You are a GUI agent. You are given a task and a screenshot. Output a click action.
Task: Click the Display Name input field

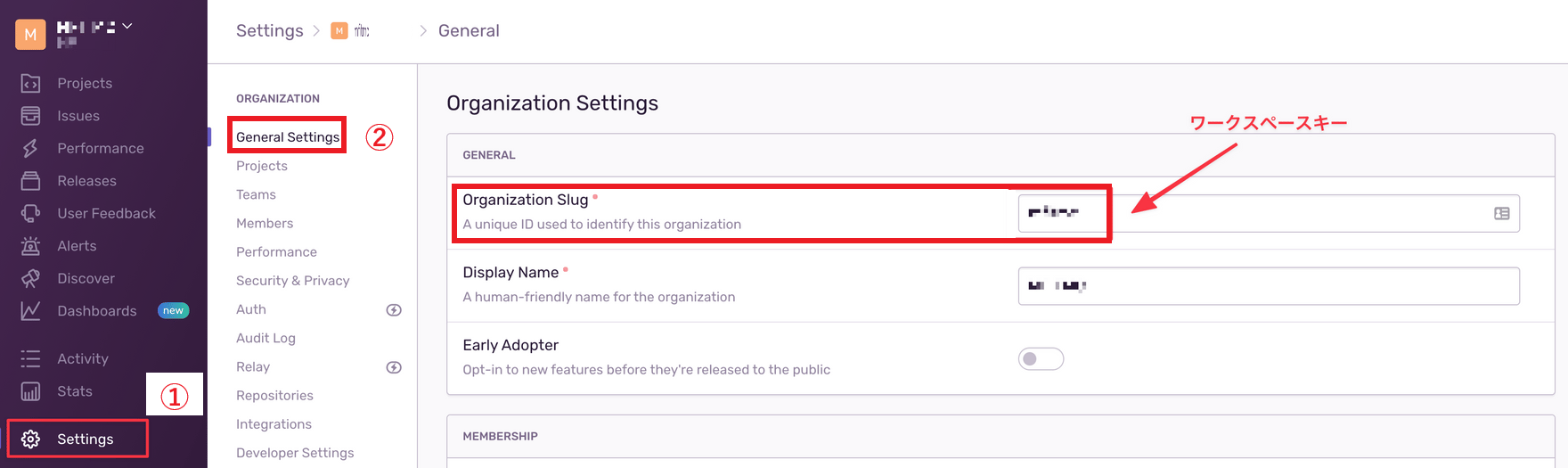click(x=1269, y=286)
